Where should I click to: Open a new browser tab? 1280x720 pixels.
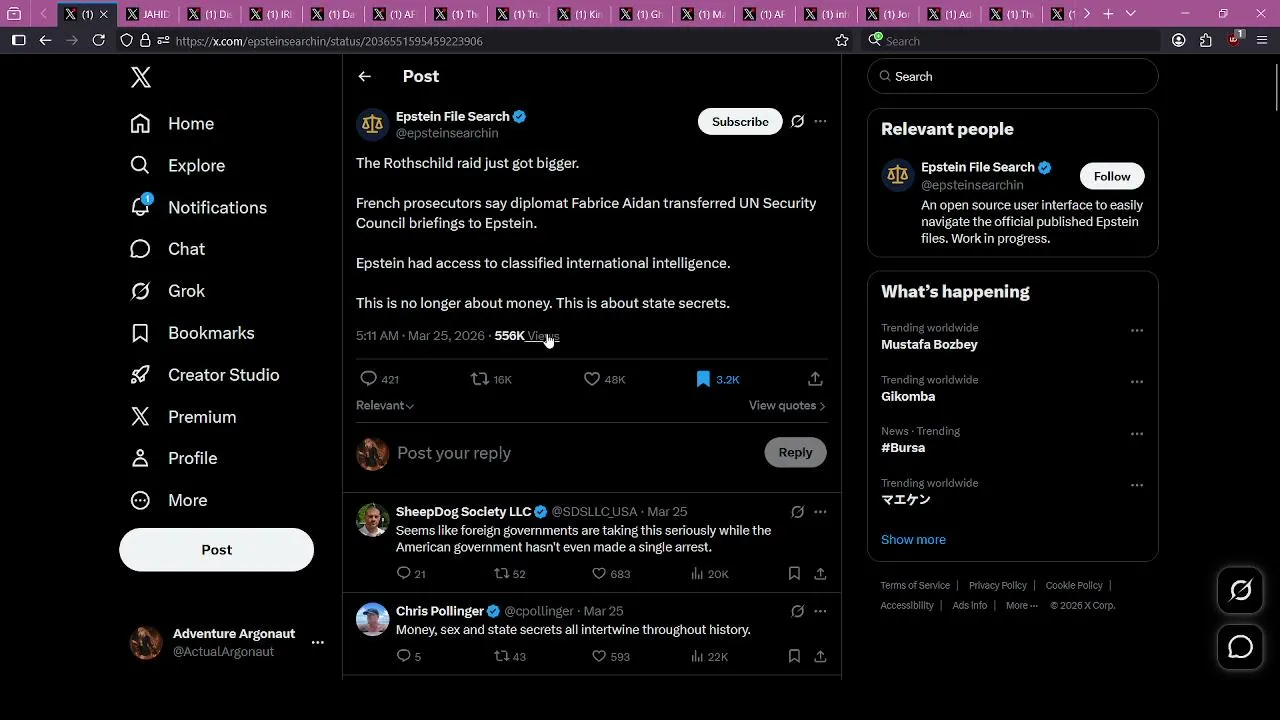(x=1108, y=14)
